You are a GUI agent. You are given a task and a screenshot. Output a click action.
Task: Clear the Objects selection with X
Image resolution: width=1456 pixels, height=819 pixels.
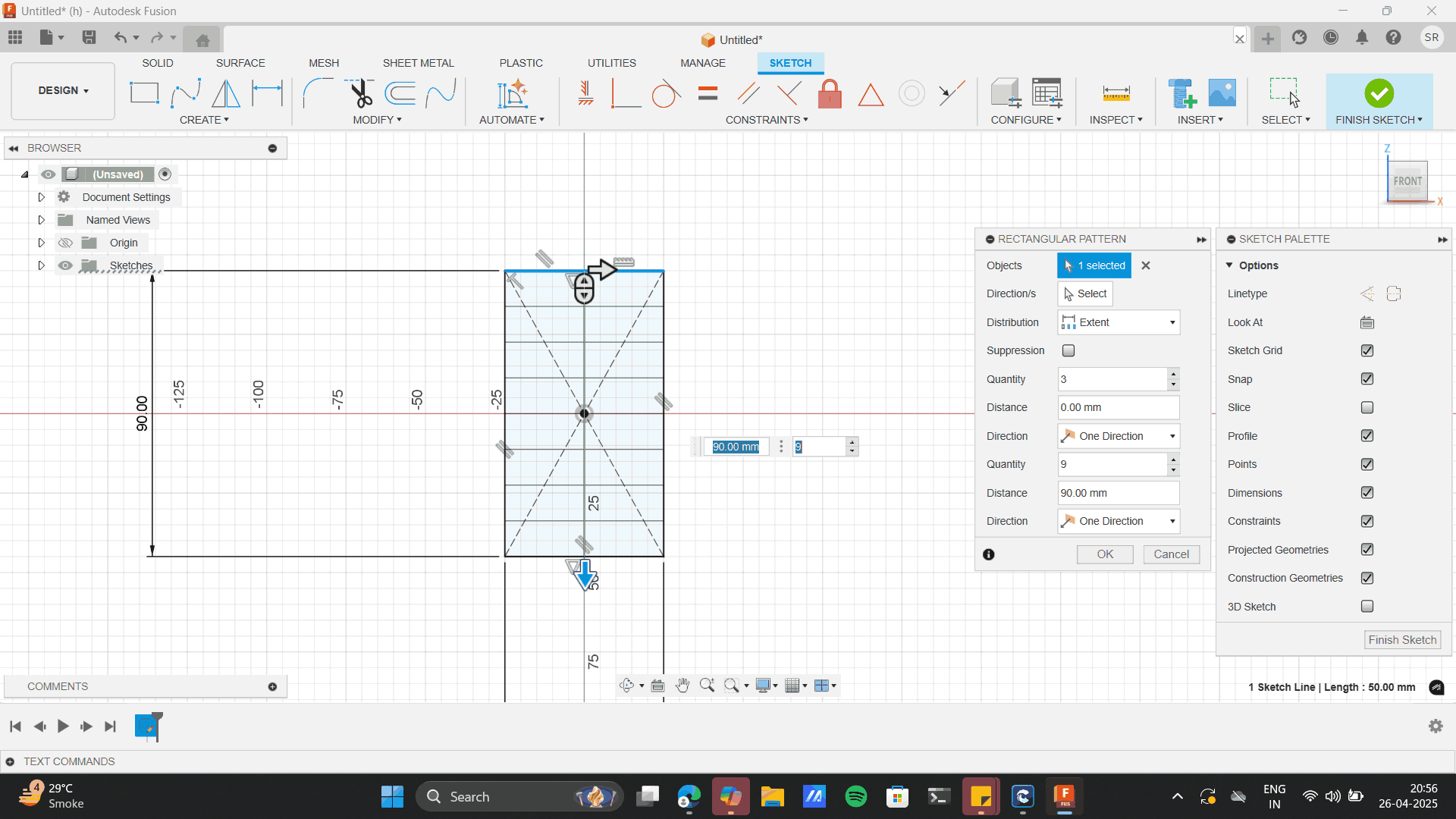(1146, 265)
